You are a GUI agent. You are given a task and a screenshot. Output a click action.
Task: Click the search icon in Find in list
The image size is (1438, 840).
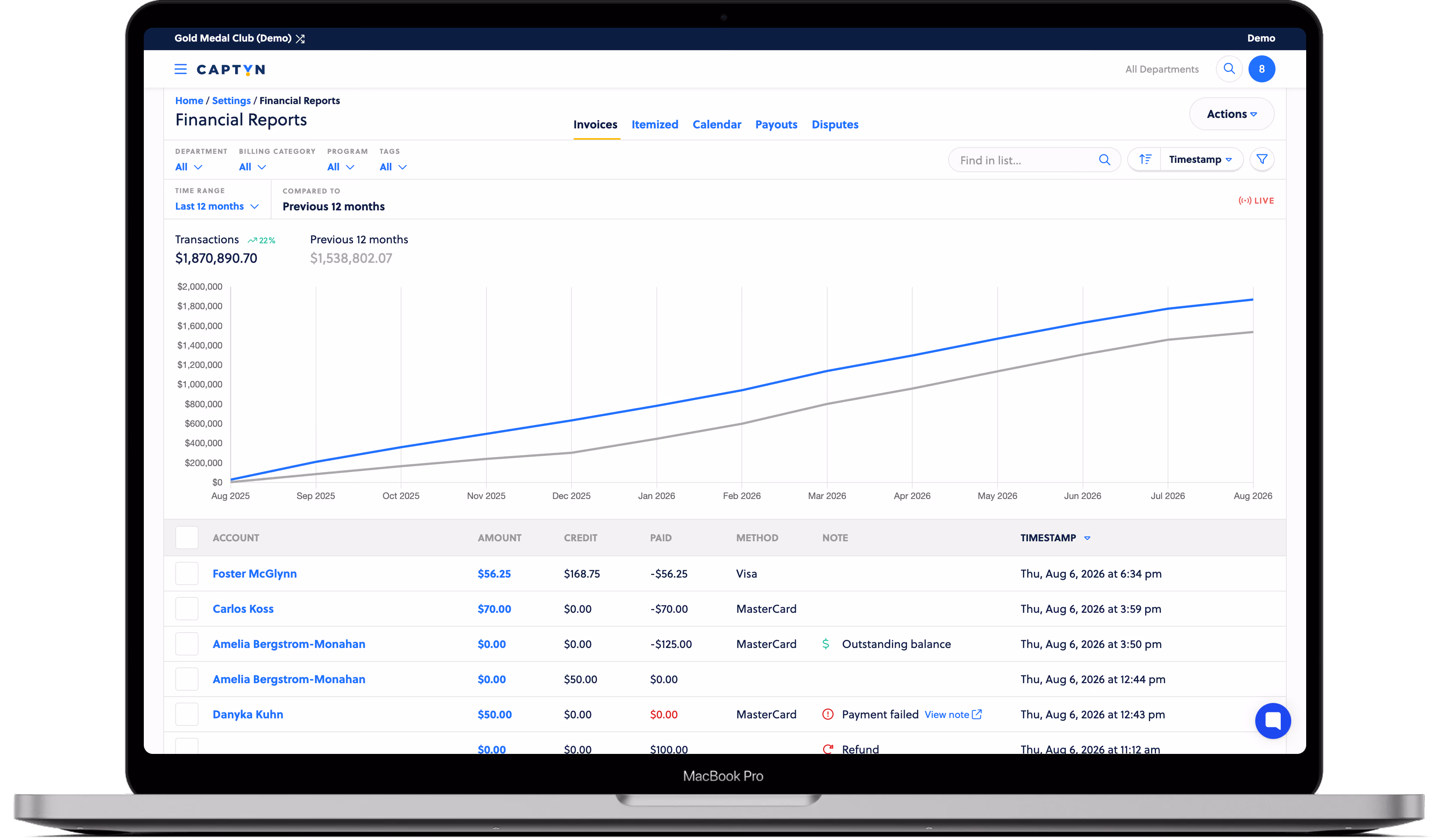tap(1105, 160)
